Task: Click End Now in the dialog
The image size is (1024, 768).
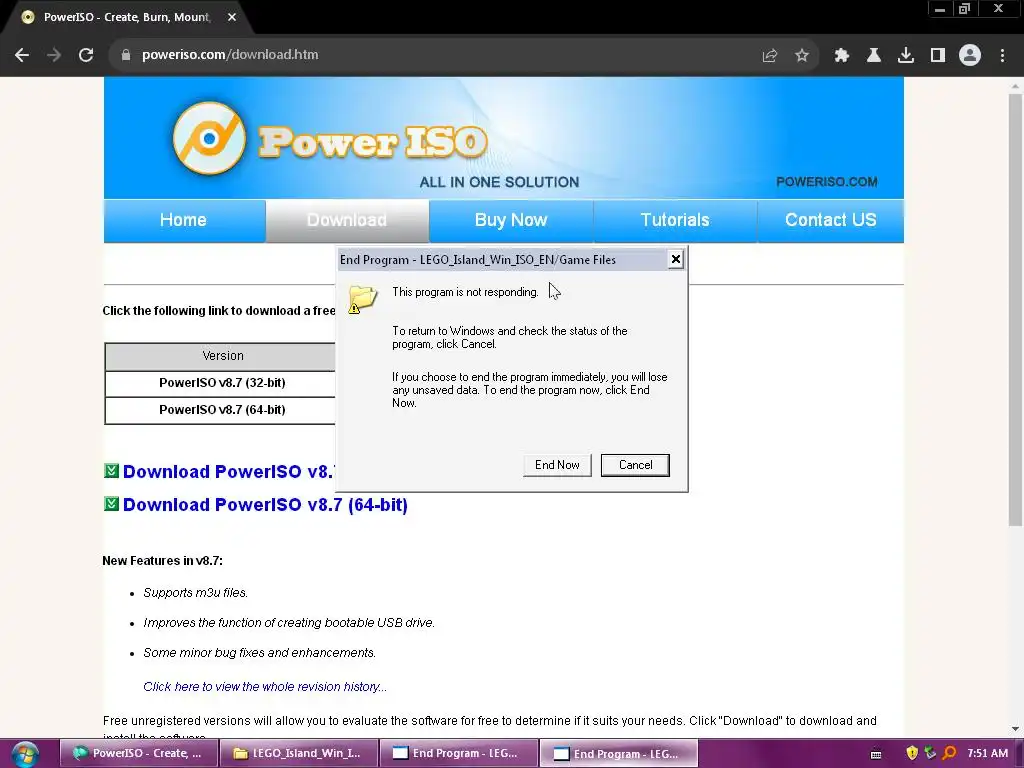Action: point(557,465)
